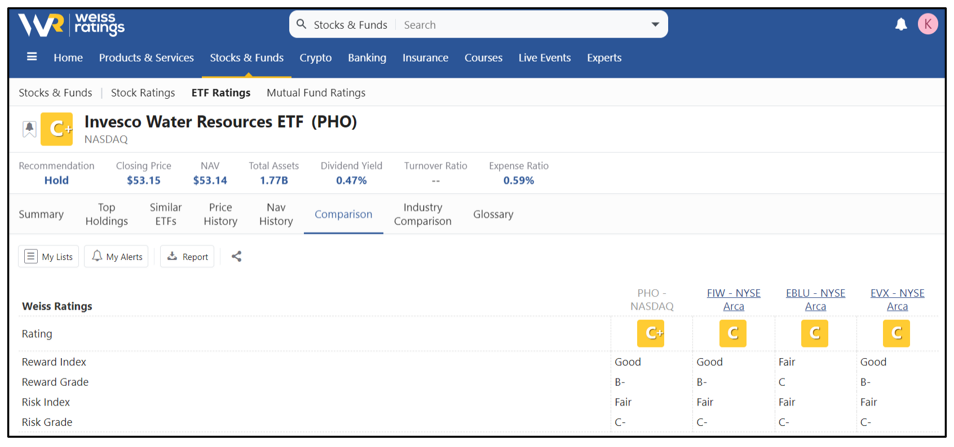
Task: Go to Mutual Fund Ratings
Action: [x=316, y=93]
